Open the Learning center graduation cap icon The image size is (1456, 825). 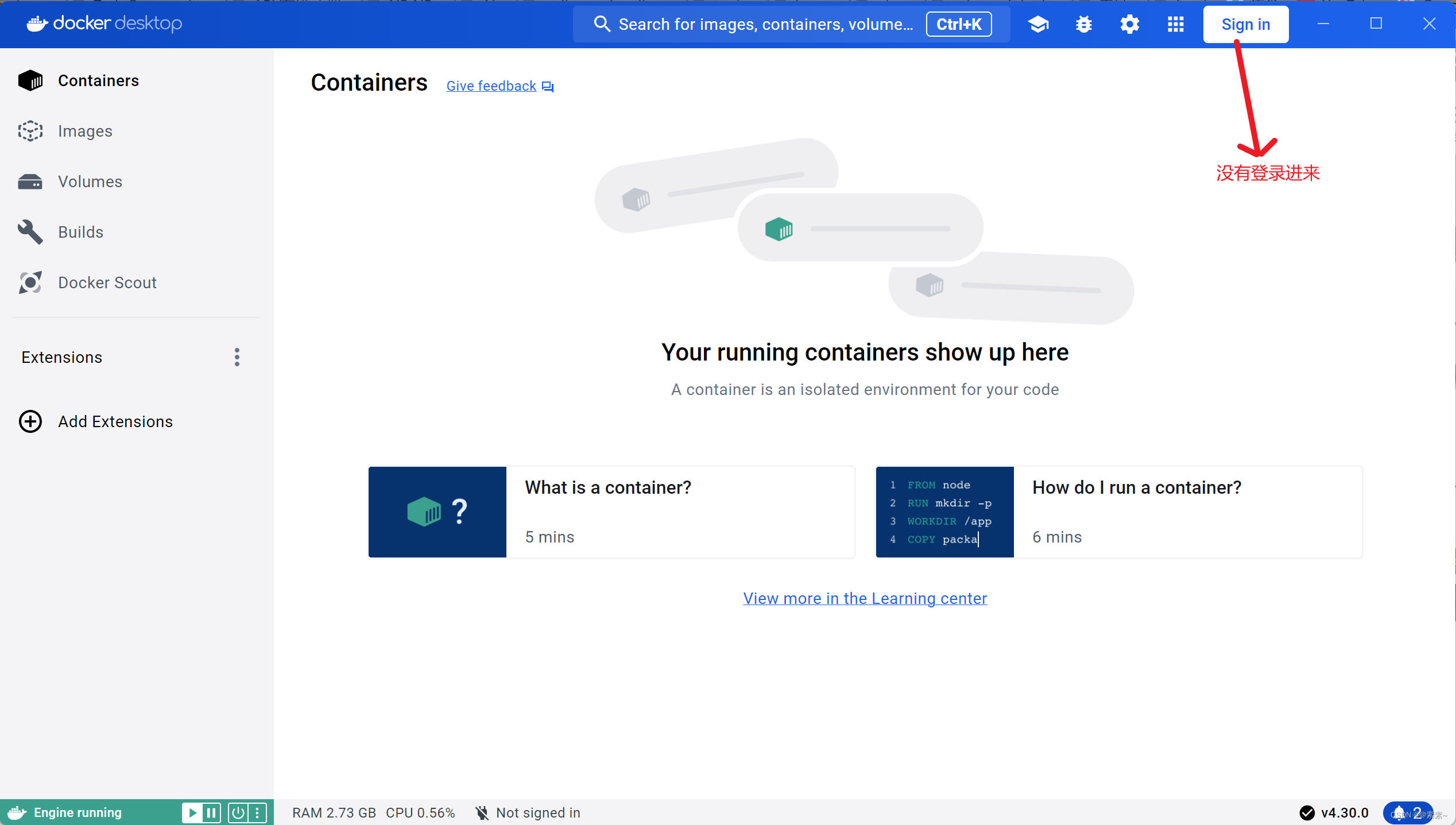pyautogui.click(x=1038, y=24)
